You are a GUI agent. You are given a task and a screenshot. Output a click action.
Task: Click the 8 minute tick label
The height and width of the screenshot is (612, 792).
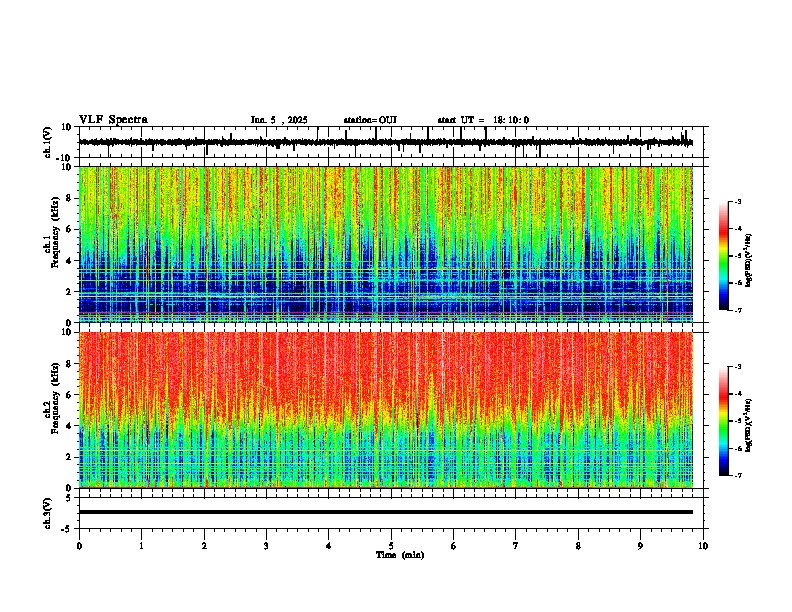point(578,546)
